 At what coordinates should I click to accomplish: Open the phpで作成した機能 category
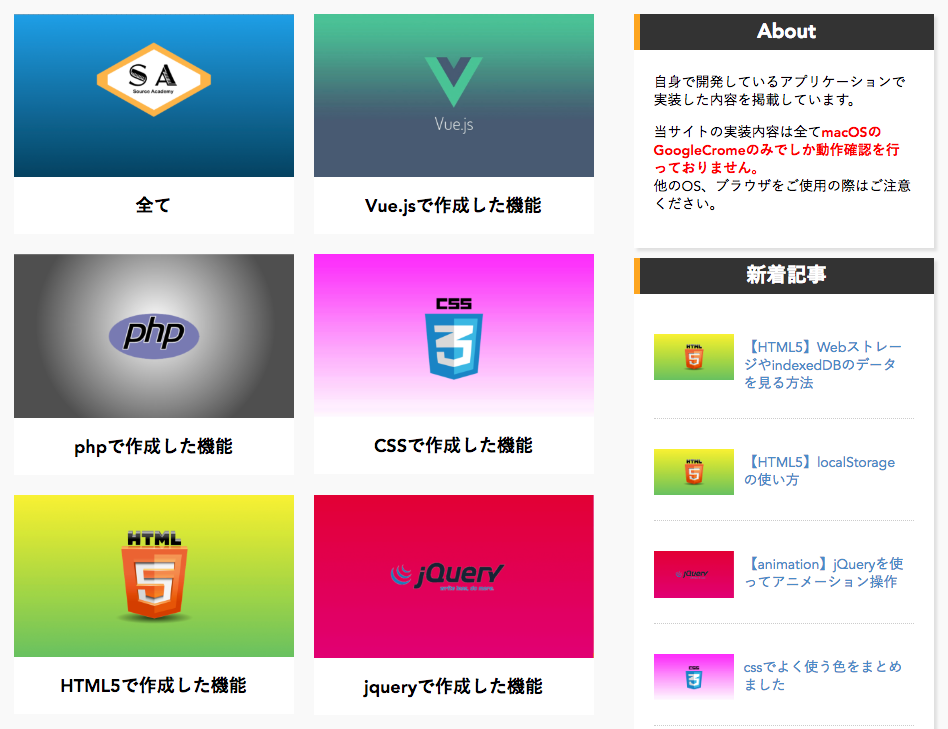pyautogui.click(x=153, y=446)
